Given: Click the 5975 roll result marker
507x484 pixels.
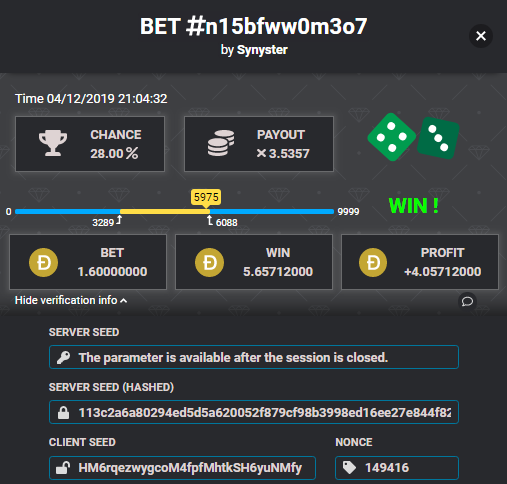Looking at the screenshot, I should 206,197.
